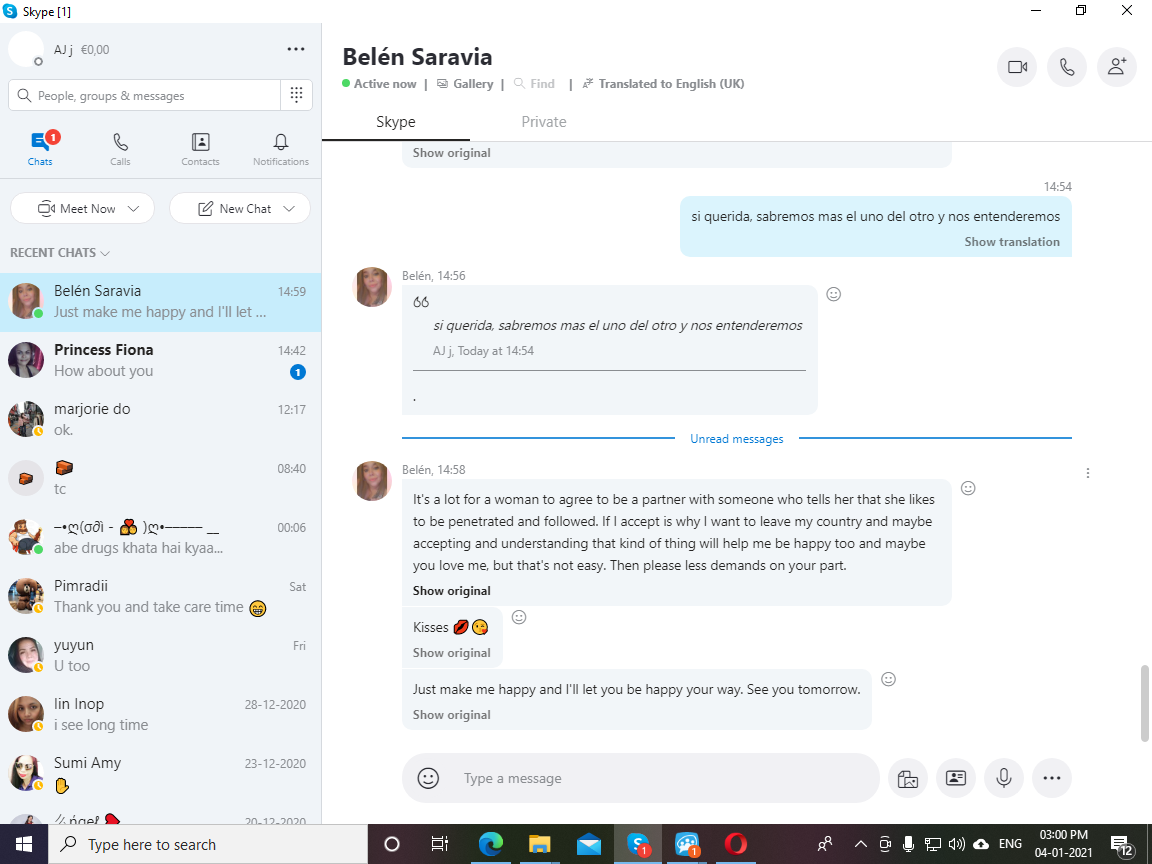
Task: Expand the New Chat dropdown
Action: point(289,209)
